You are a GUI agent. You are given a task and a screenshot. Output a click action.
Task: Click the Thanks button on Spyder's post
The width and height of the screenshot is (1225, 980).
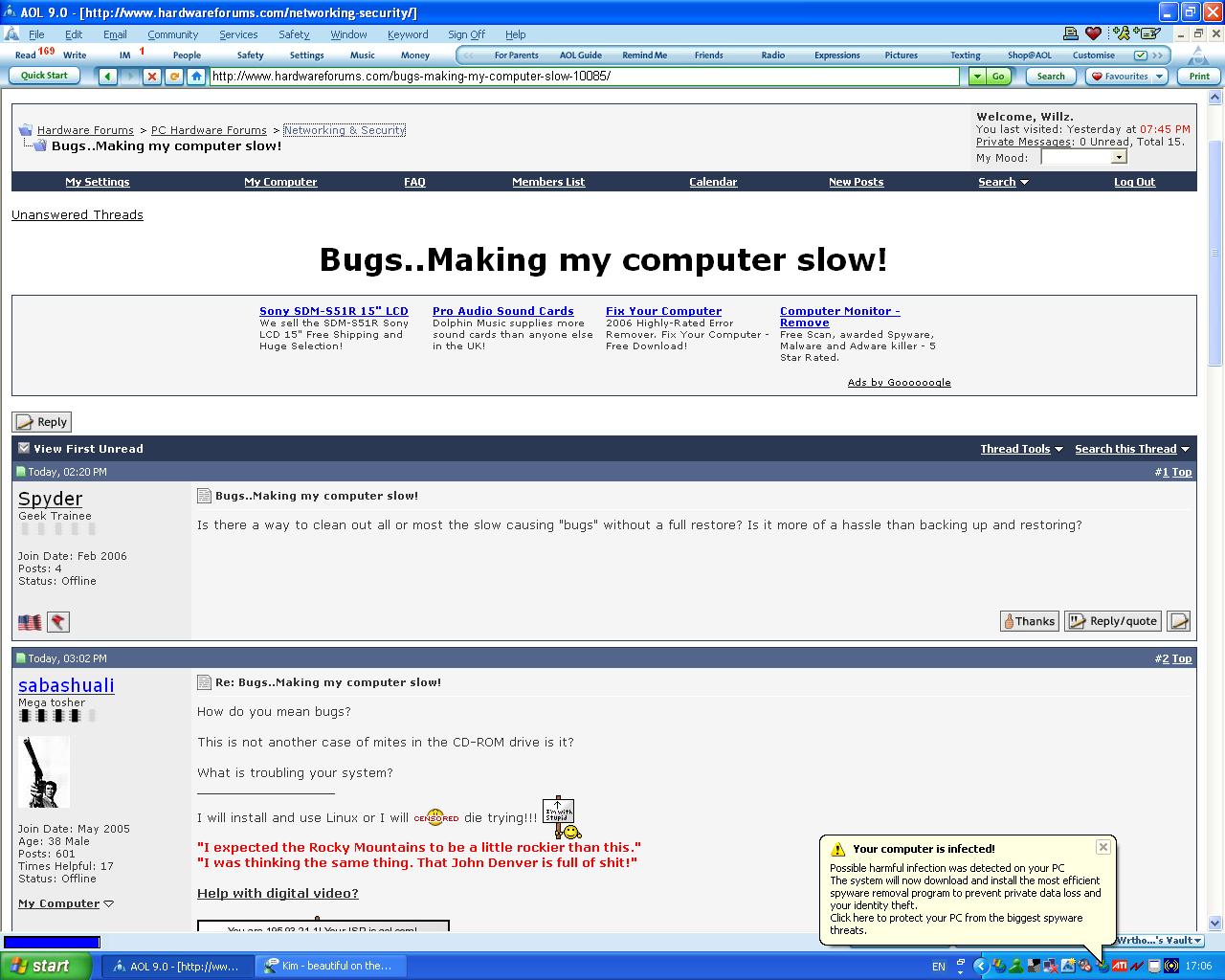pyautogui.click(x=1029, y=621)
